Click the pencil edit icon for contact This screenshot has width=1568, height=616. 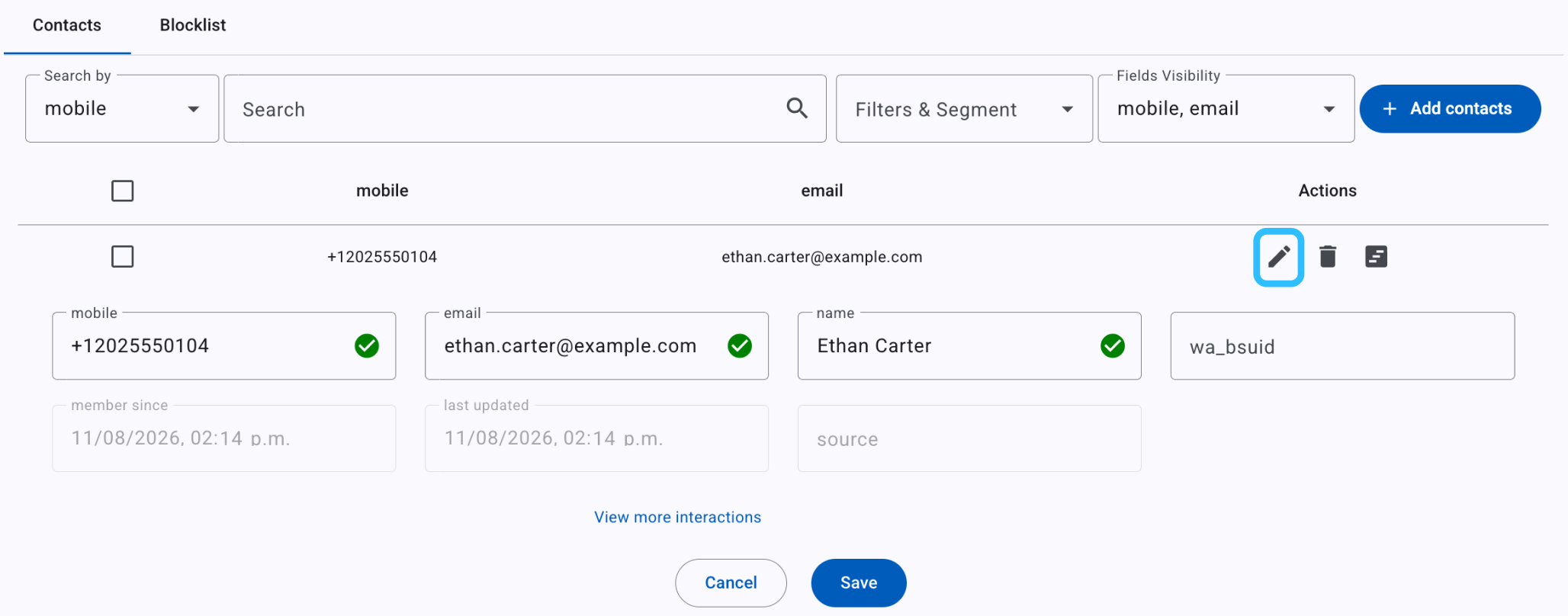[x=1279, y=257]
